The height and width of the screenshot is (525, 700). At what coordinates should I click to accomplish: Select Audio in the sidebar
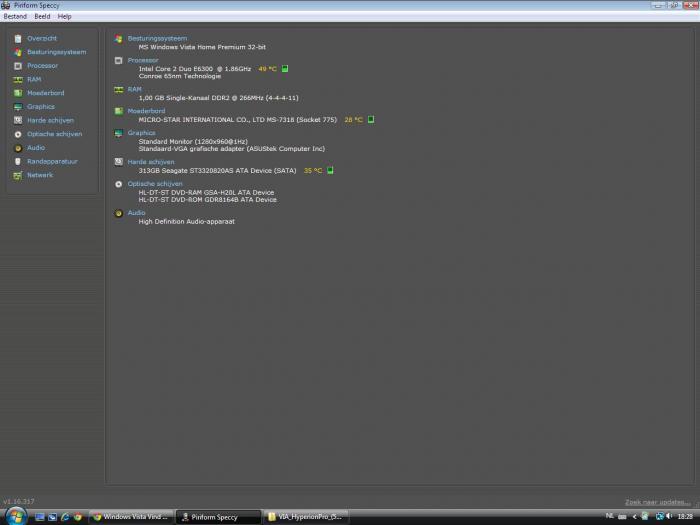click(36, 148)
